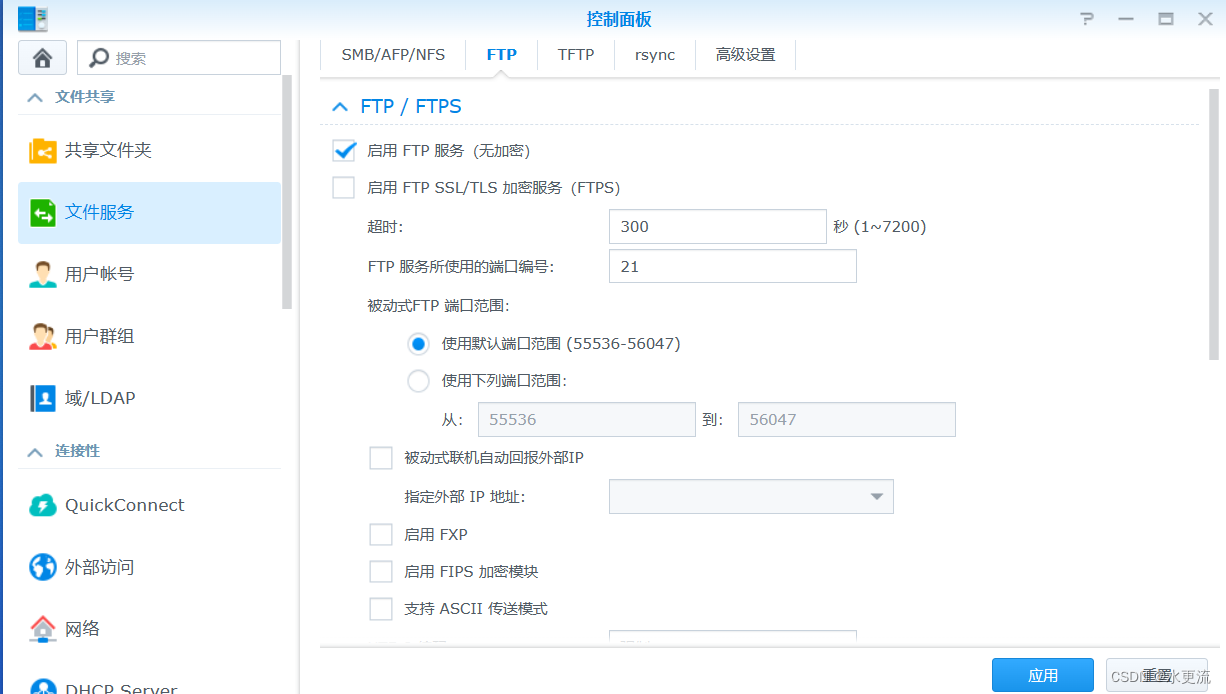
Task: Switch to the TFTP tab
Action: tap(576, 55)
